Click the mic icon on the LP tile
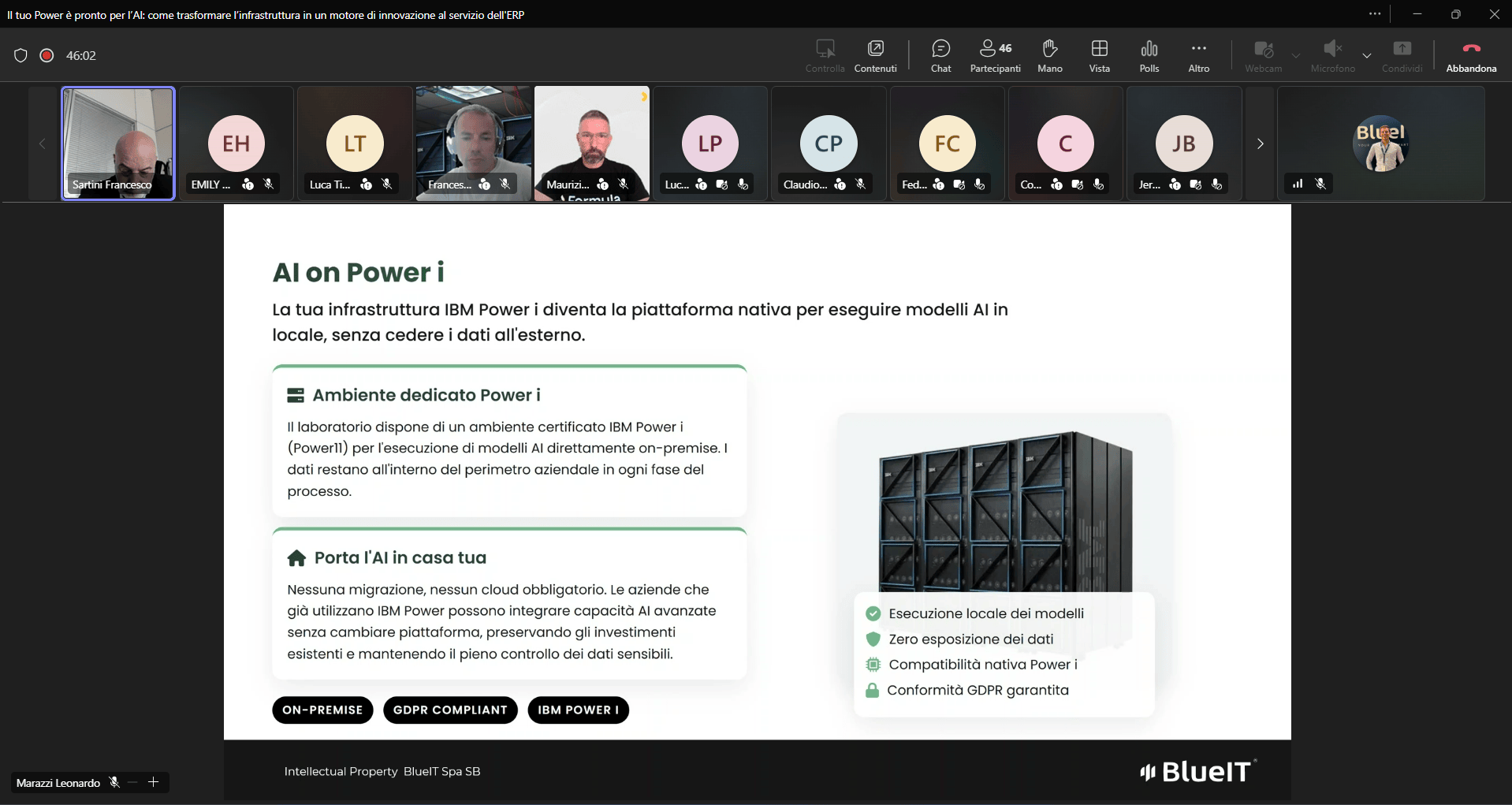Screen dimensions: 1512x805 coord(743,184)
